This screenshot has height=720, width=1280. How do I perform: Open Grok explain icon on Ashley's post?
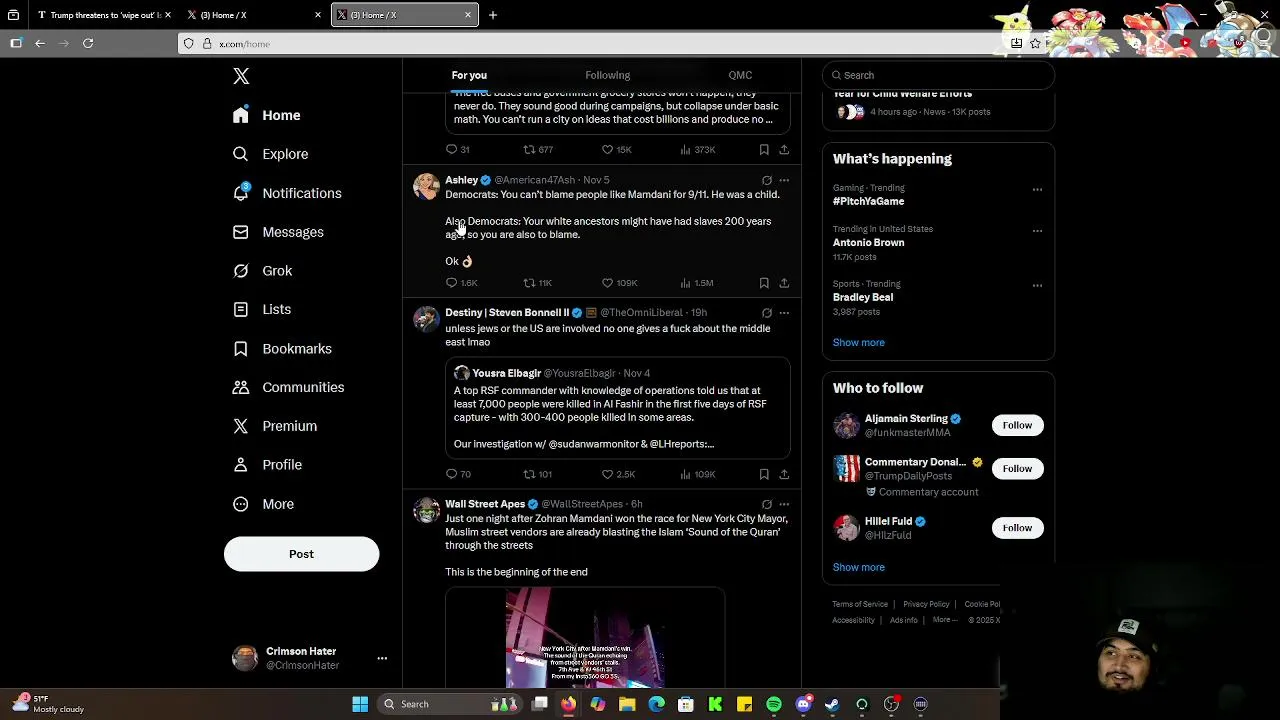(767, 181)
